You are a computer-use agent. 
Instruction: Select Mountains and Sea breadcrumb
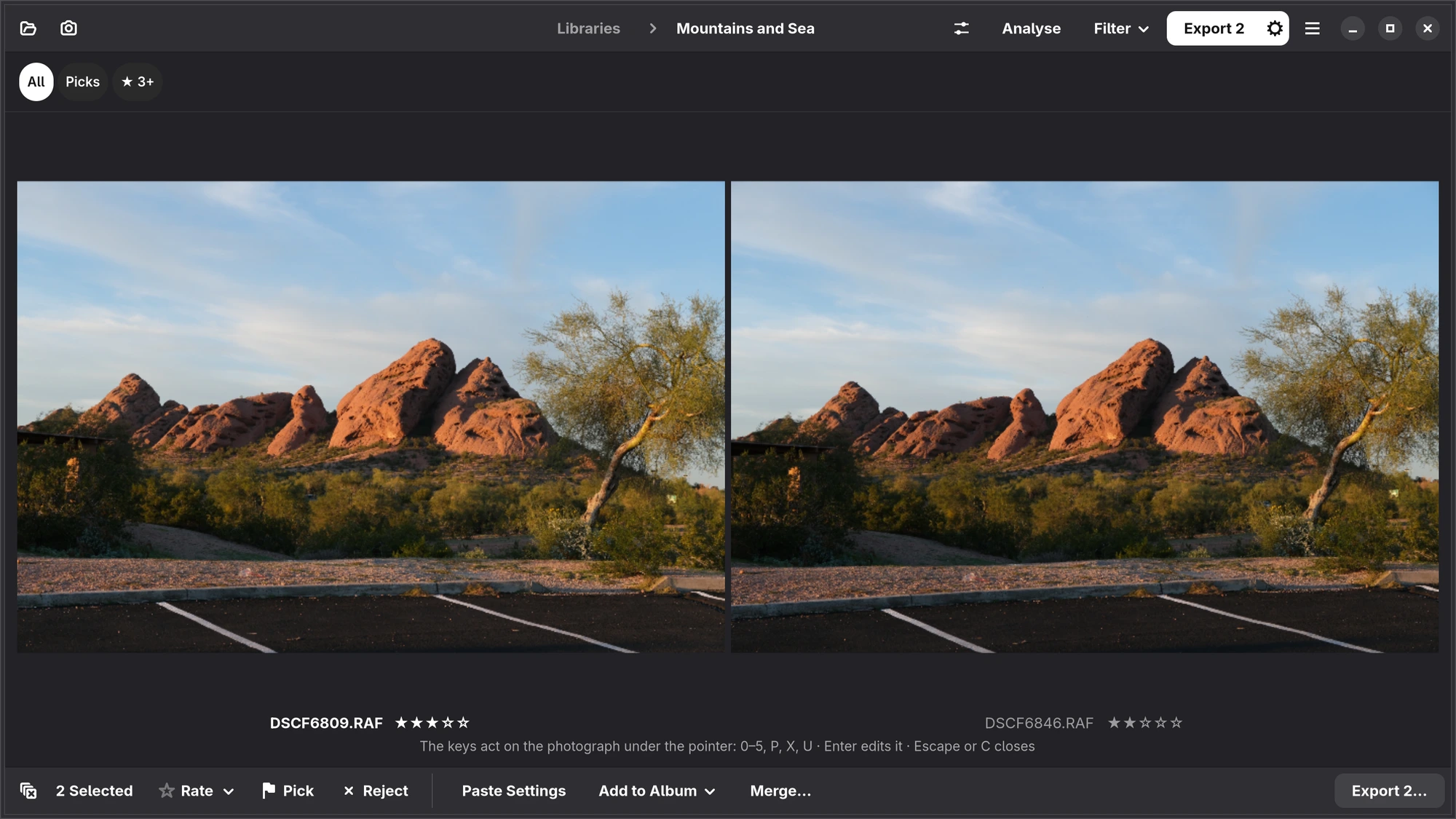click(x=745, y=28)
